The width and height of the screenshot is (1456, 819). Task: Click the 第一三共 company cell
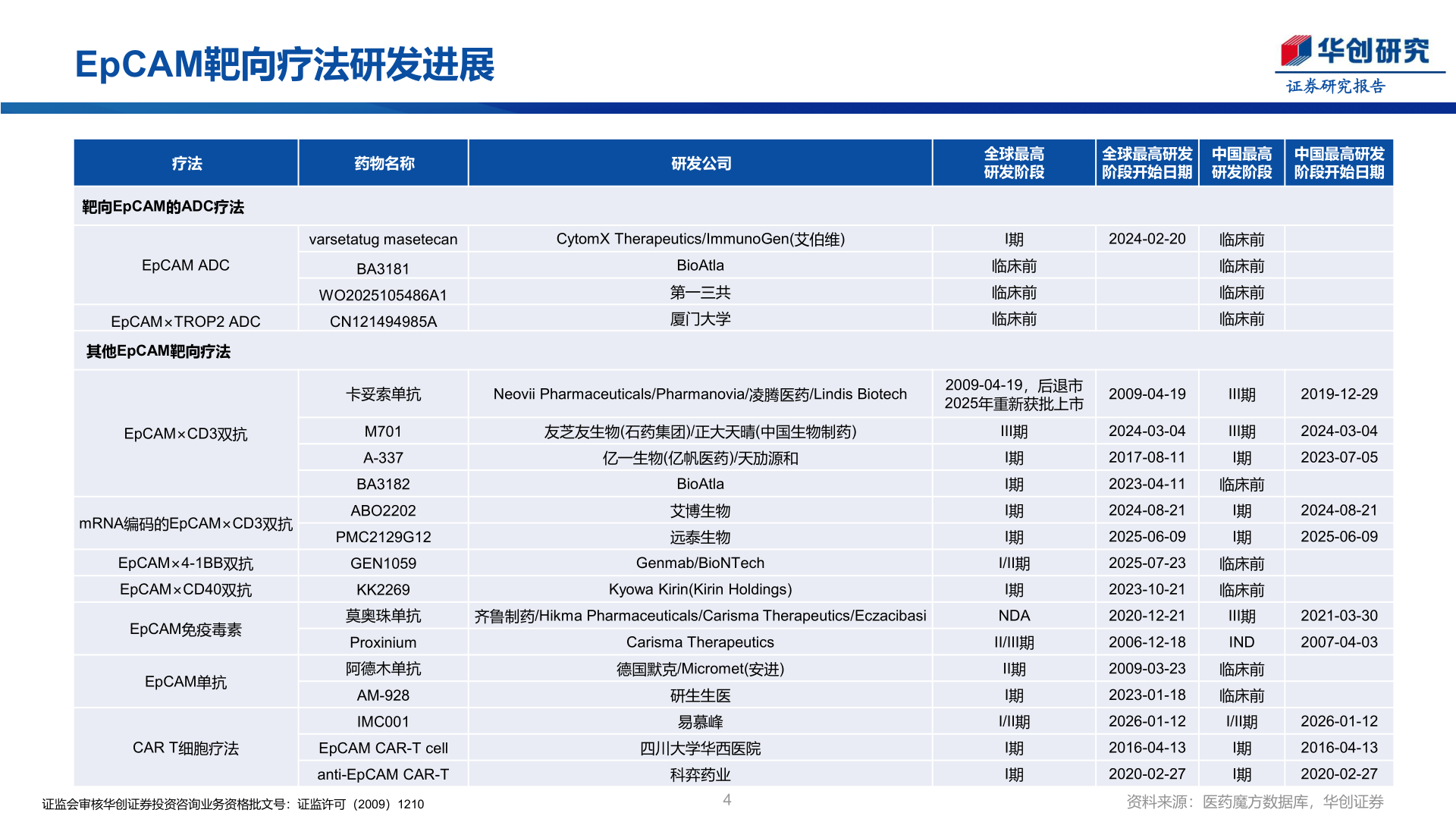point(701,292)
